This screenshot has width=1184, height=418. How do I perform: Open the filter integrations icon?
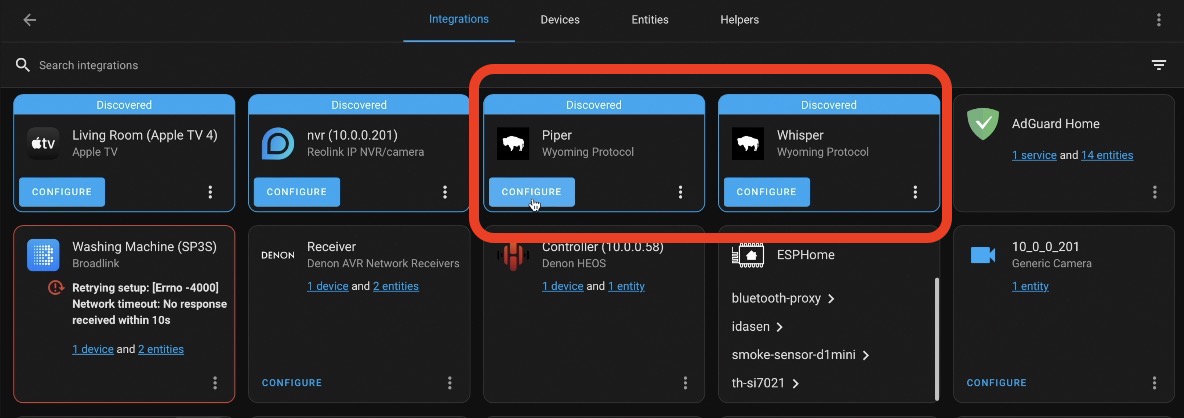tap(1159, 66)
